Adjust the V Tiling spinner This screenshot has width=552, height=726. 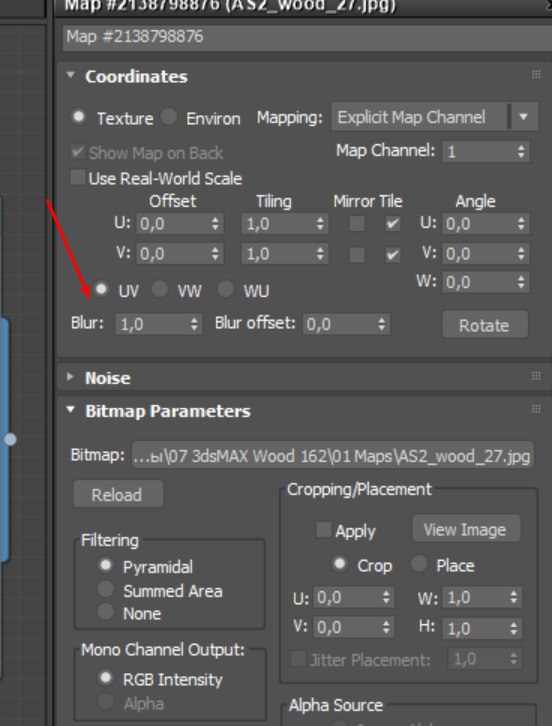pyautogui.click(x=320, y=254)
